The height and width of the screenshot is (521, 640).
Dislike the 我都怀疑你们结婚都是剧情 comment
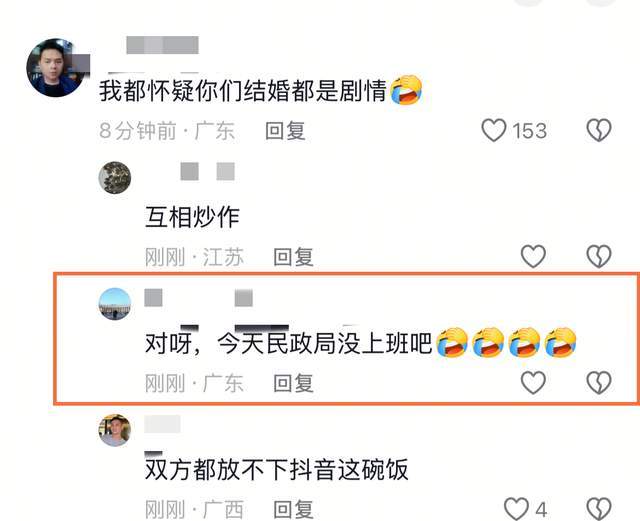599,130
